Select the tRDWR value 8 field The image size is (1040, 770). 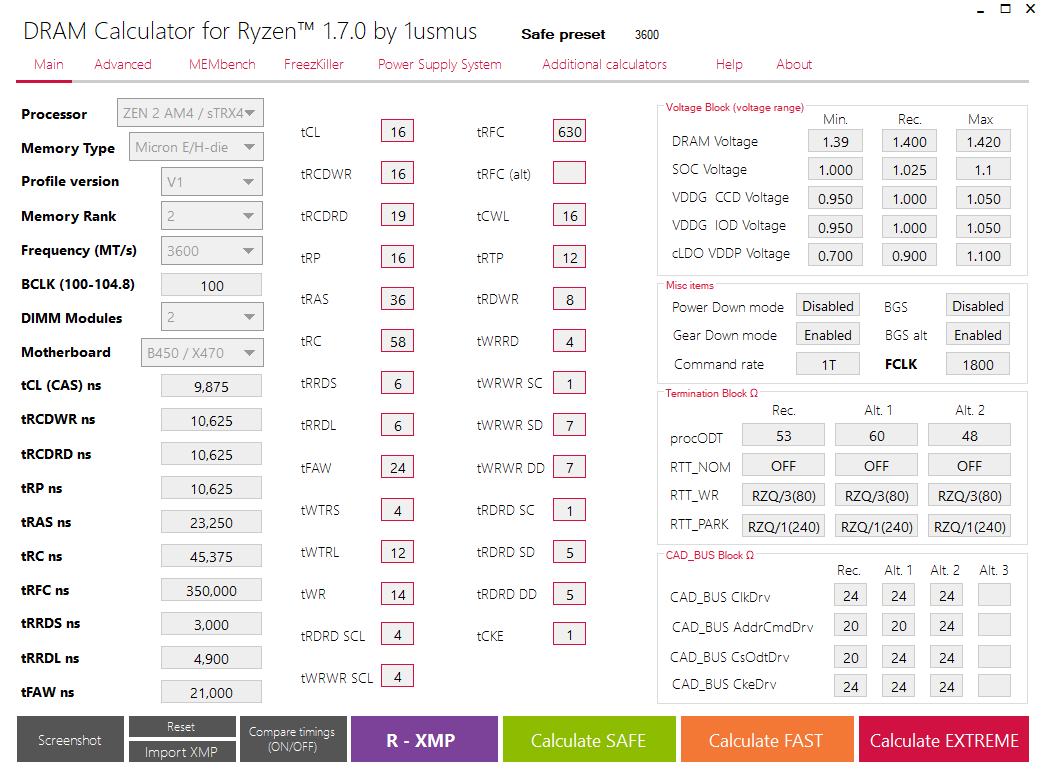point(570,300)
